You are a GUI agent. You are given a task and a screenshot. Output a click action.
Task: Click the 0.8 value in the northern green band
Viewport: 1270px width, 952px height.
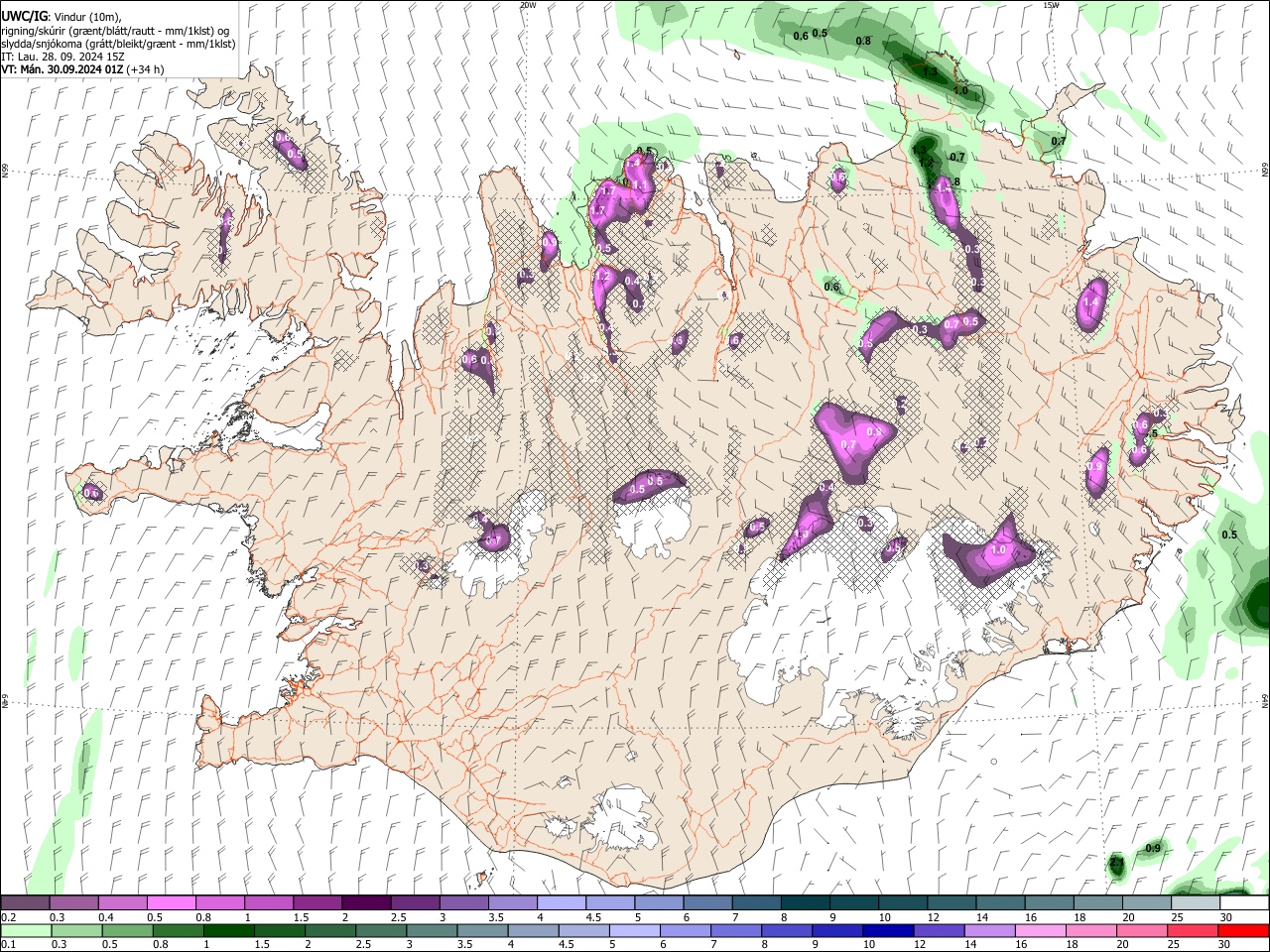pos(863,41)
